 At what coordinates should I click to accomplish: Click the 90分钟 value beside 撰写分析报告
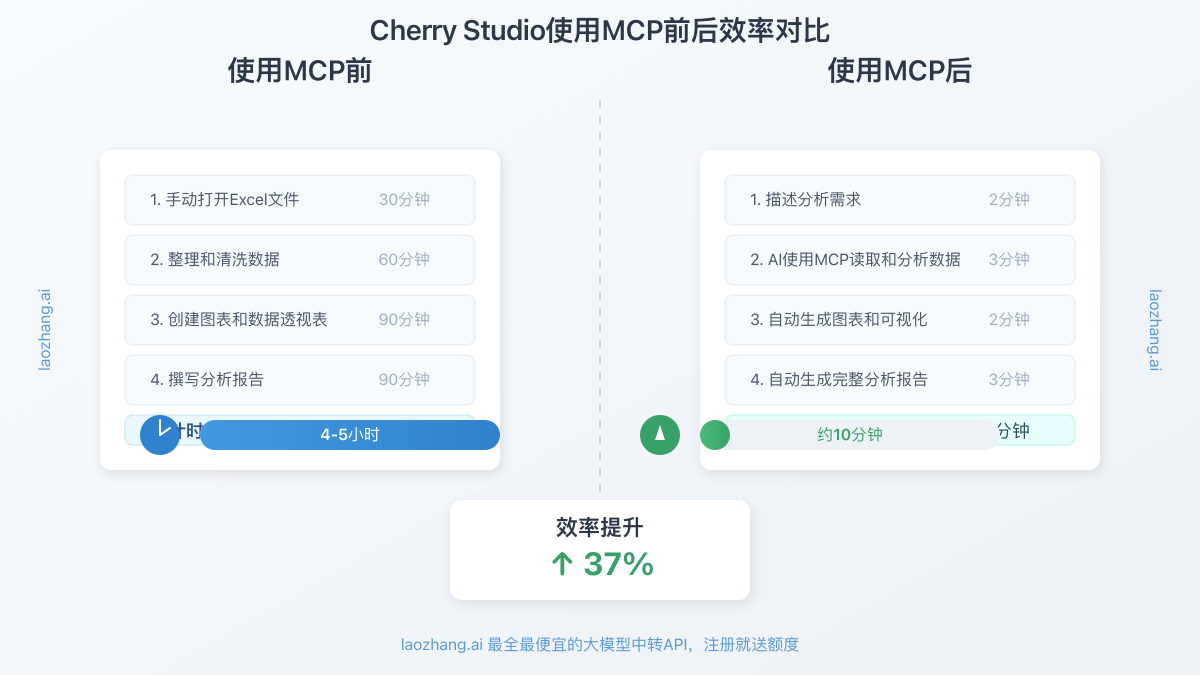404,380
